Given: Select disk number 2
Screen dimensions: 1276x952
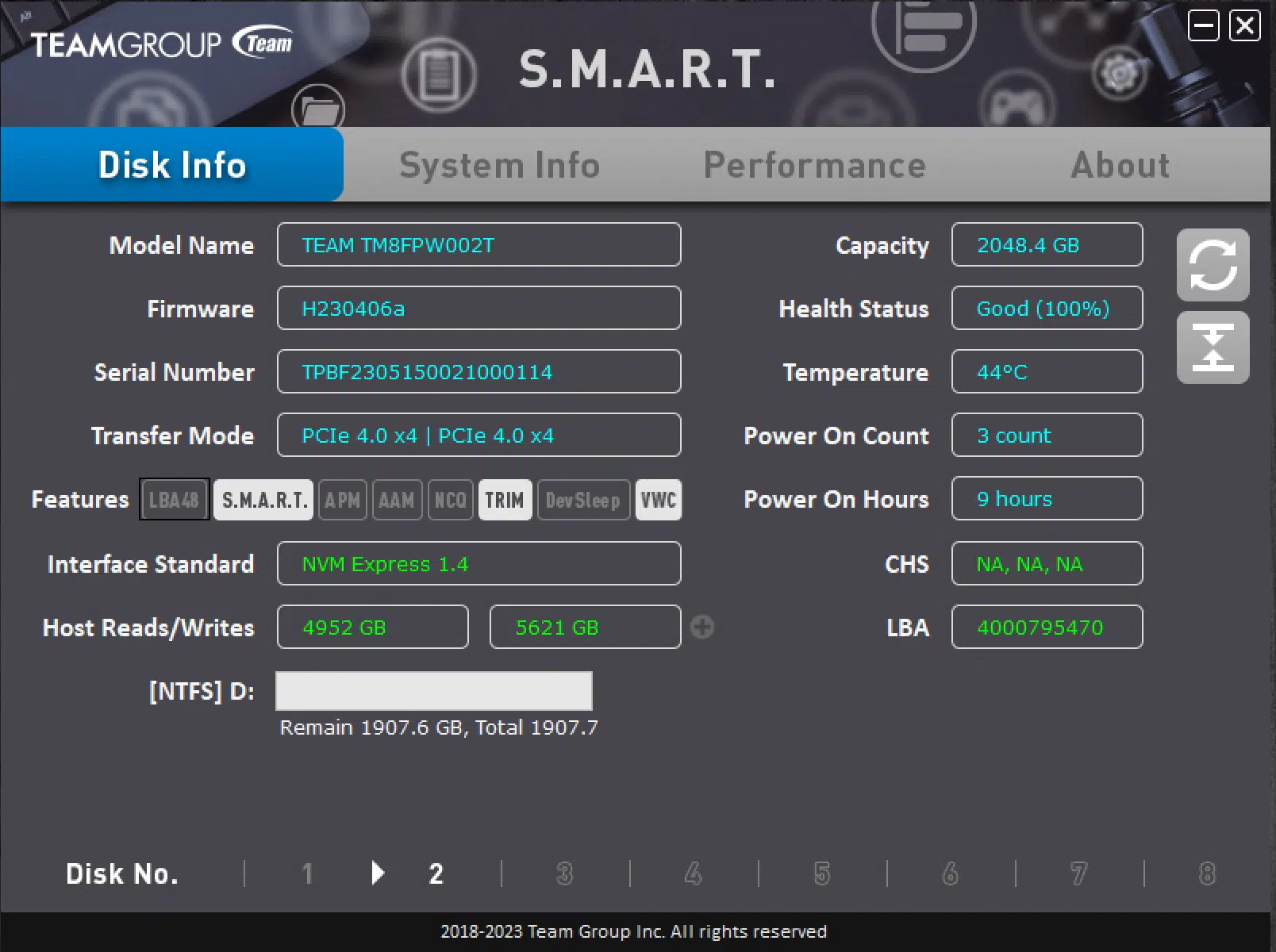Looking at the screenshot, I should [436, 873].
